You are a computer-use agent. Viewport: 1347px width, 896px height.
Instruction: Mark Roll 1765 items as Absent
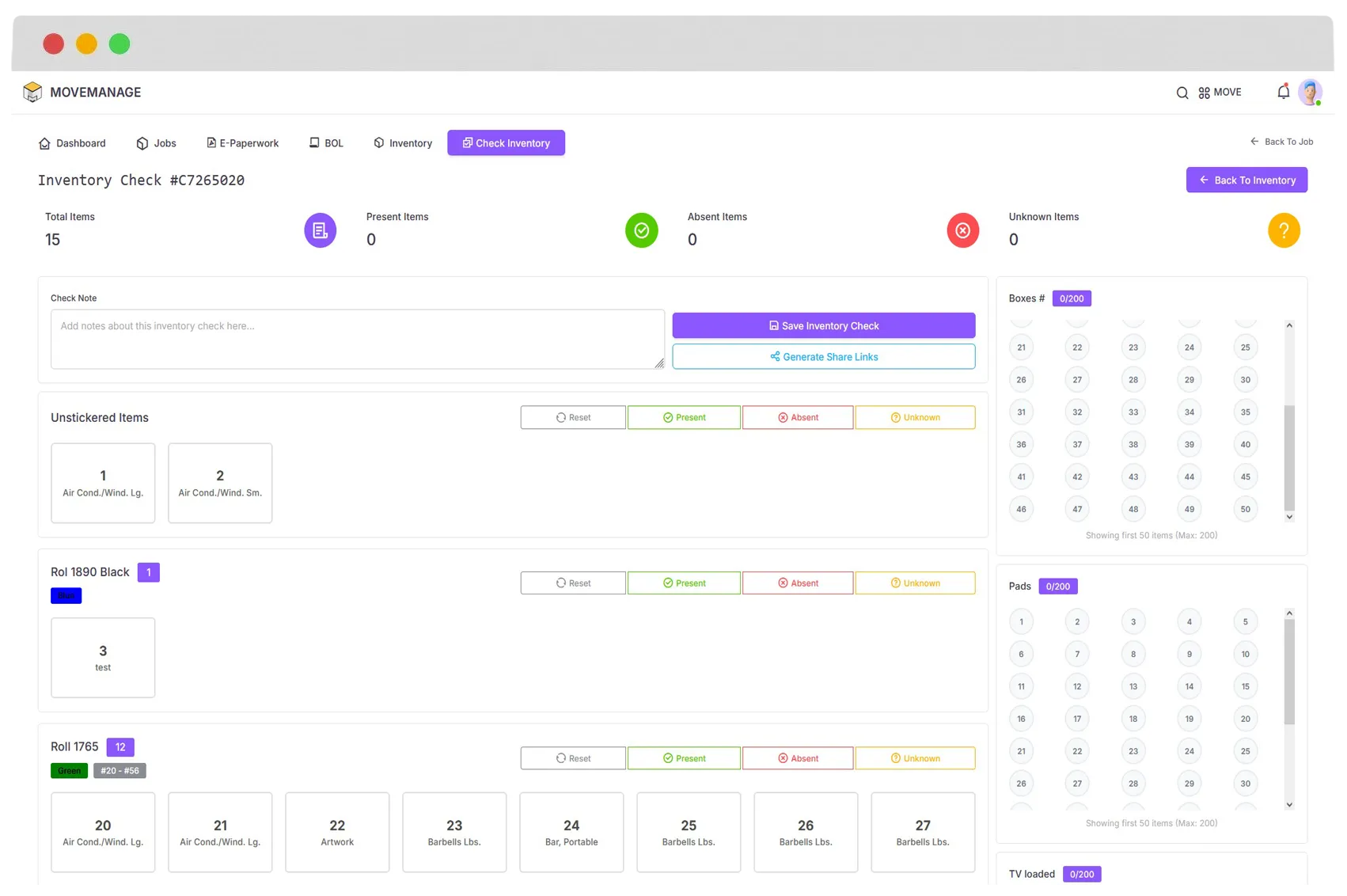(x=798, y=757)
